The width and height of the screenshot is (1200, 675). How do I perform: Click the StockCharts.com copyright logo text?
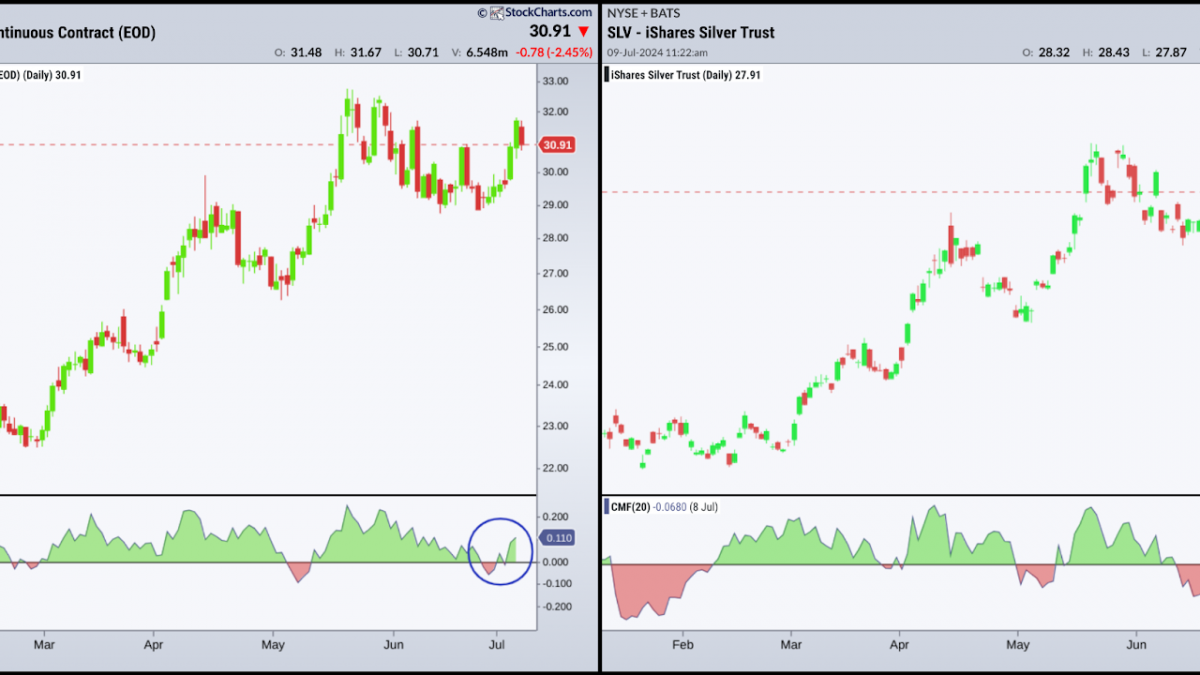(534, 13)
